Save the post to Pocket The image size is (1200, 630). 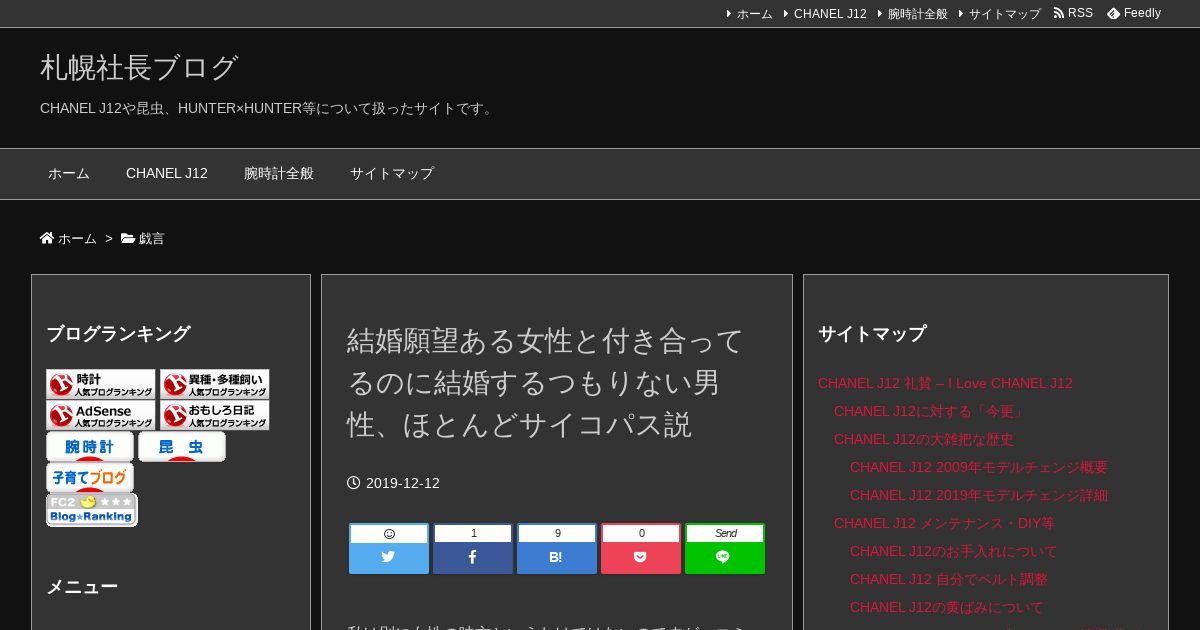(641, 548)
